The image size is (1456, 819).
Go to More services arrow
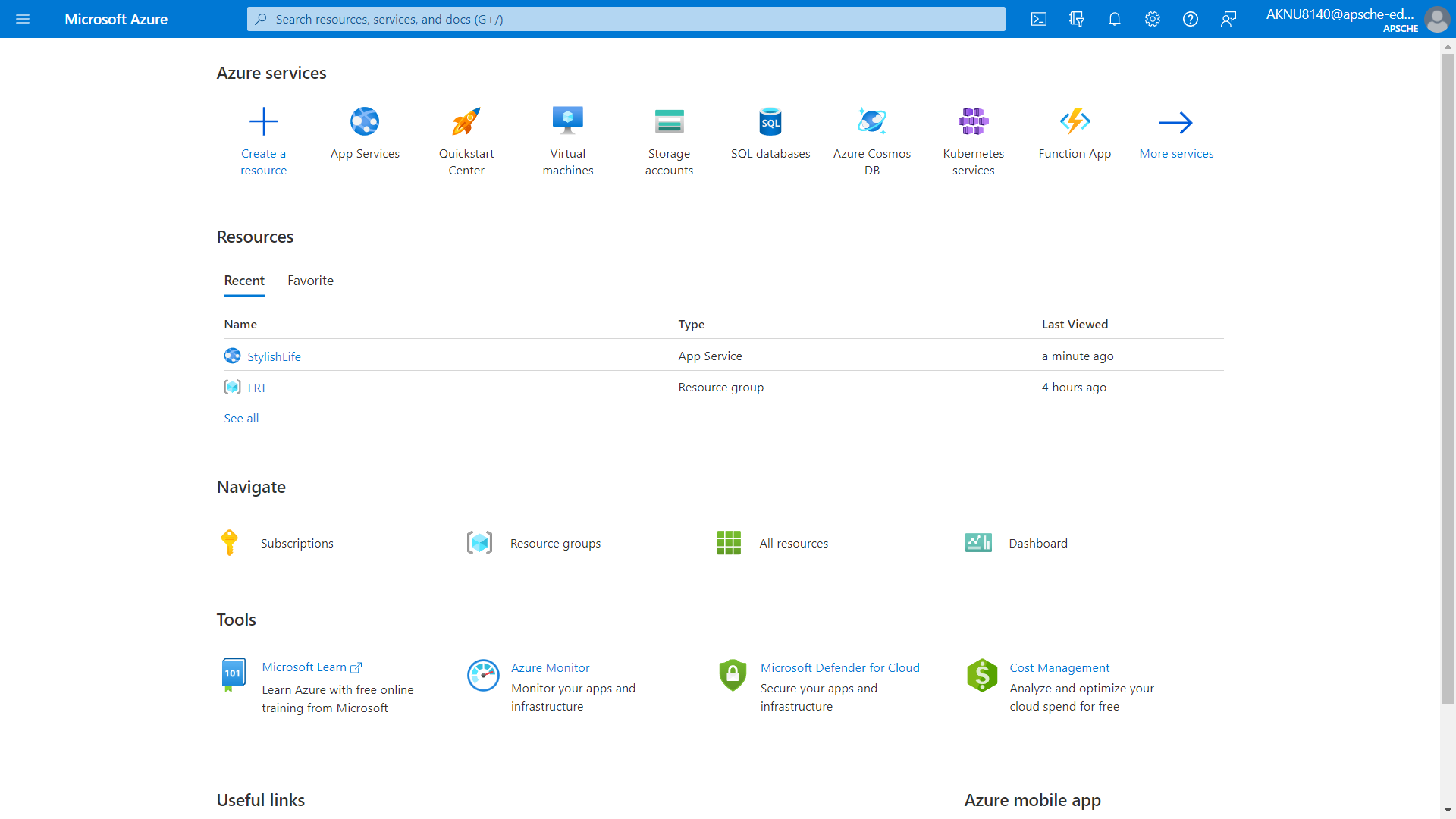(1176, 123)
